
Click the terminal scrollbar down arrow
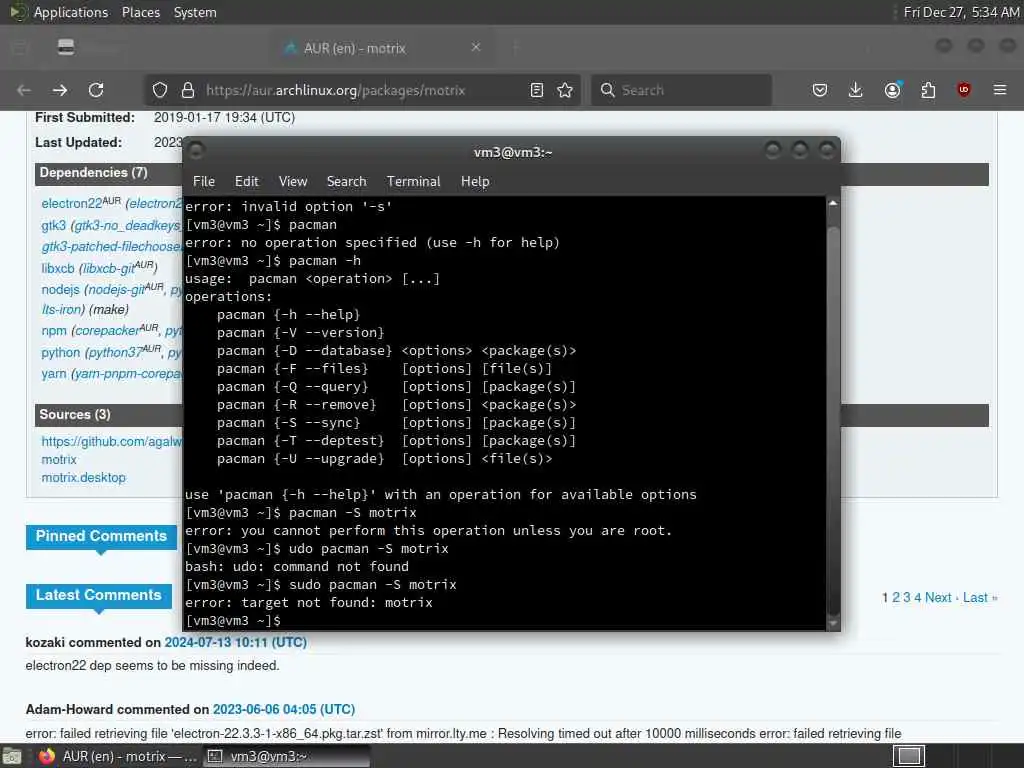click(833, 624)
